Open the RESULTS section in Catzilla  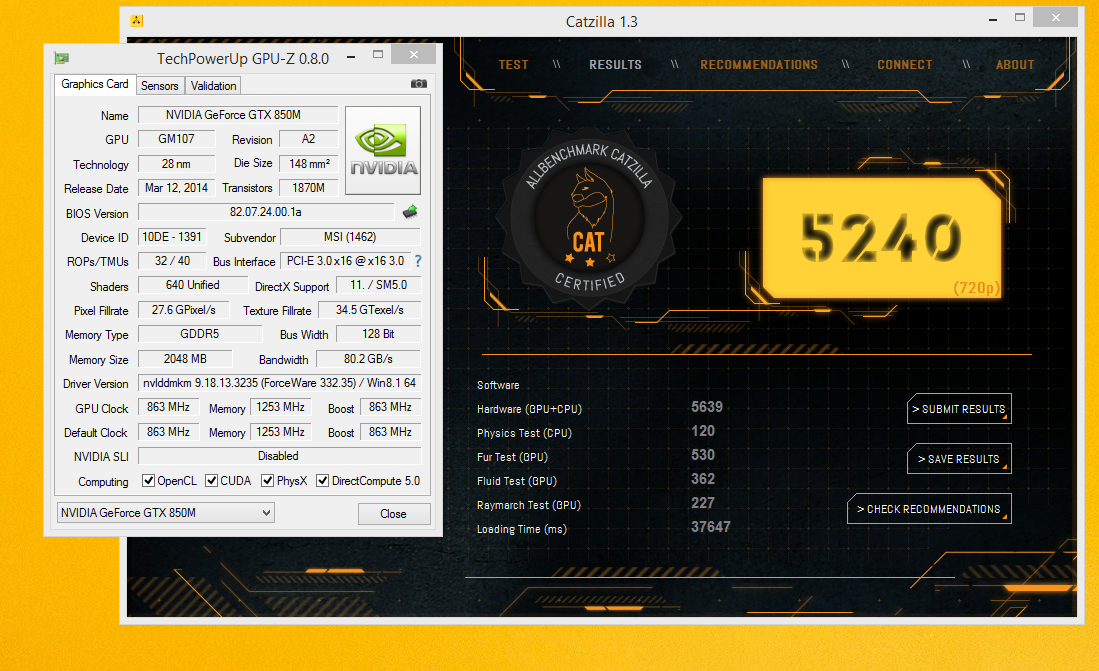point(615,65)
